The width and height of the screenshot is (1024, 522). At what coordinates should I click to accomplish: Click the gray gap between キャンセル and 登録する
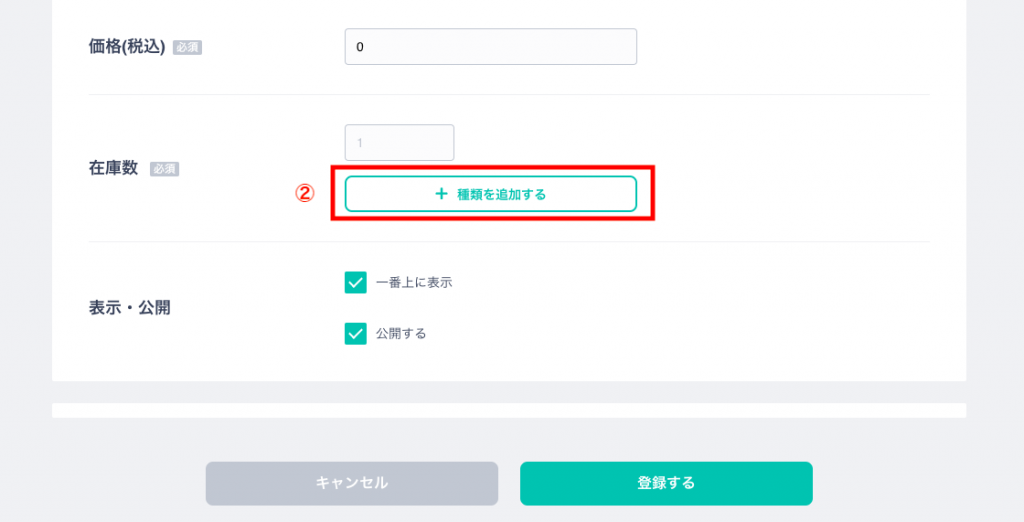tap(509, 483)
